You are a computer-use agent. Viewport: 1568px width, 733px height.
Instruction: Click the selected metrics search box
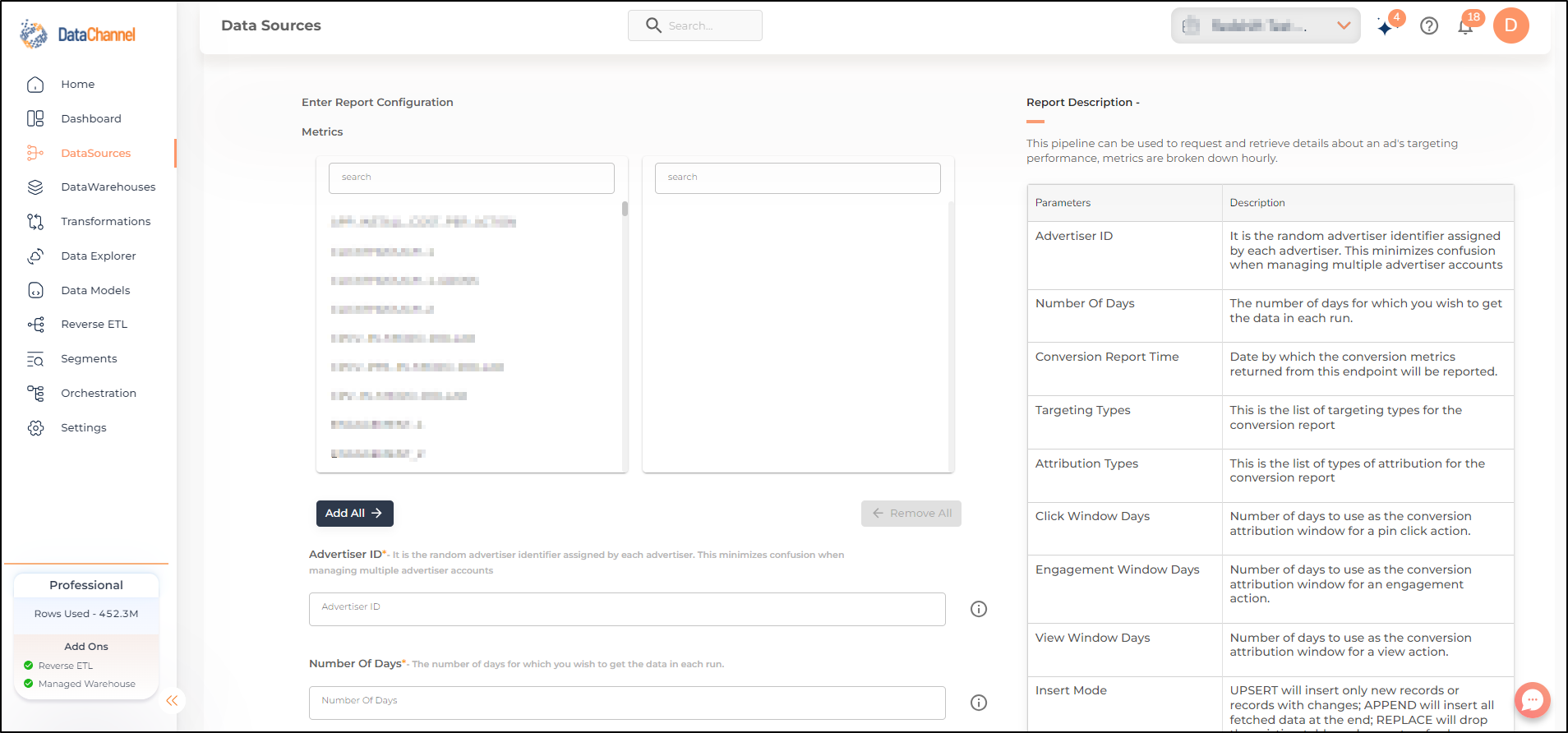click(798, 177)
